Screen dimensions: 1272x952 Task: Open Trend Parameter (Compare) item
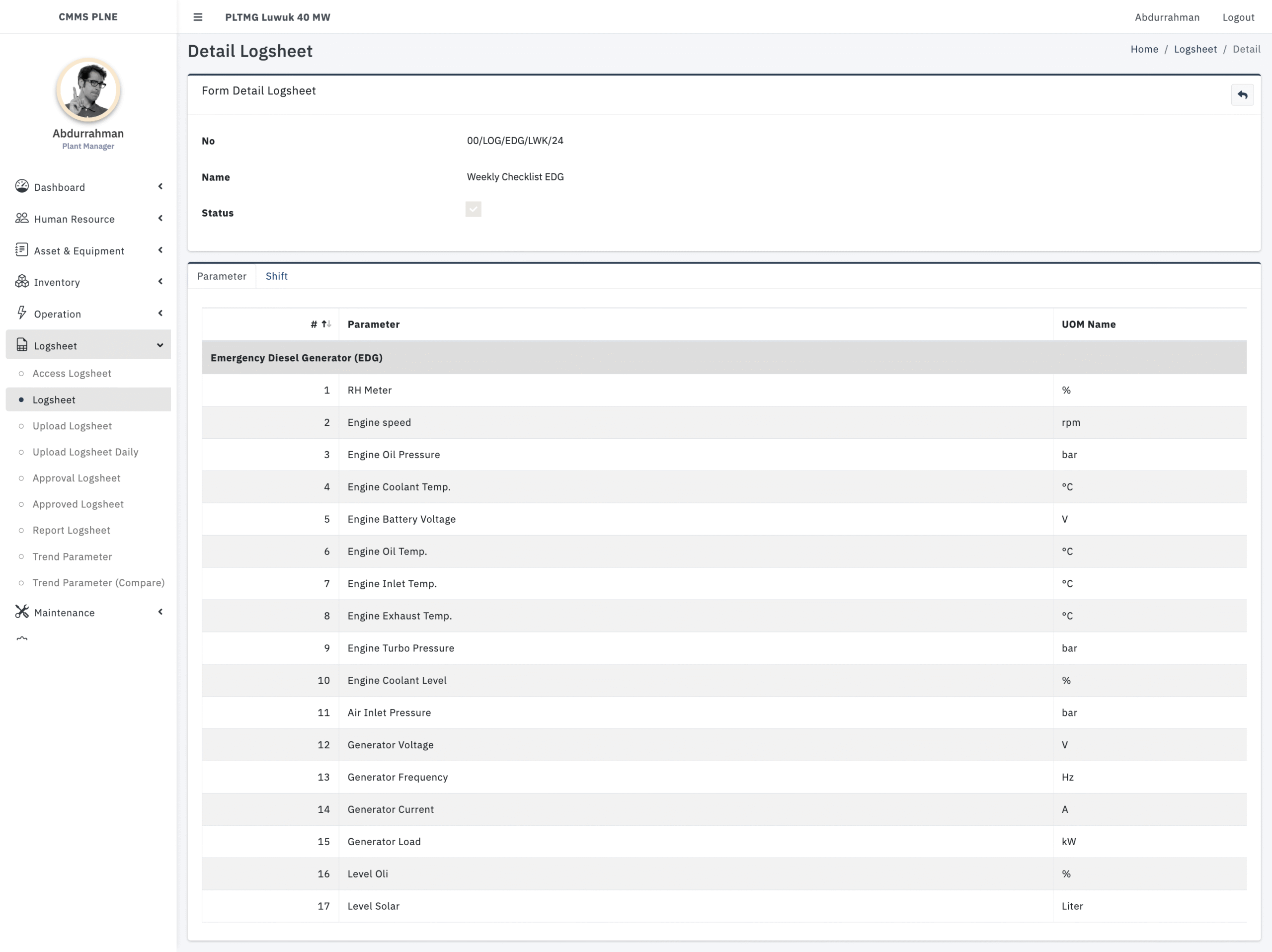88,582
